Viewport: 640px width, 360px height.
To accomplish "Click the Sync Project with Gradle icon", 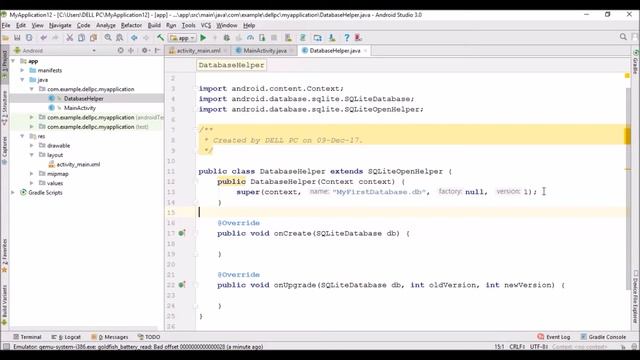I will (302, 38).
